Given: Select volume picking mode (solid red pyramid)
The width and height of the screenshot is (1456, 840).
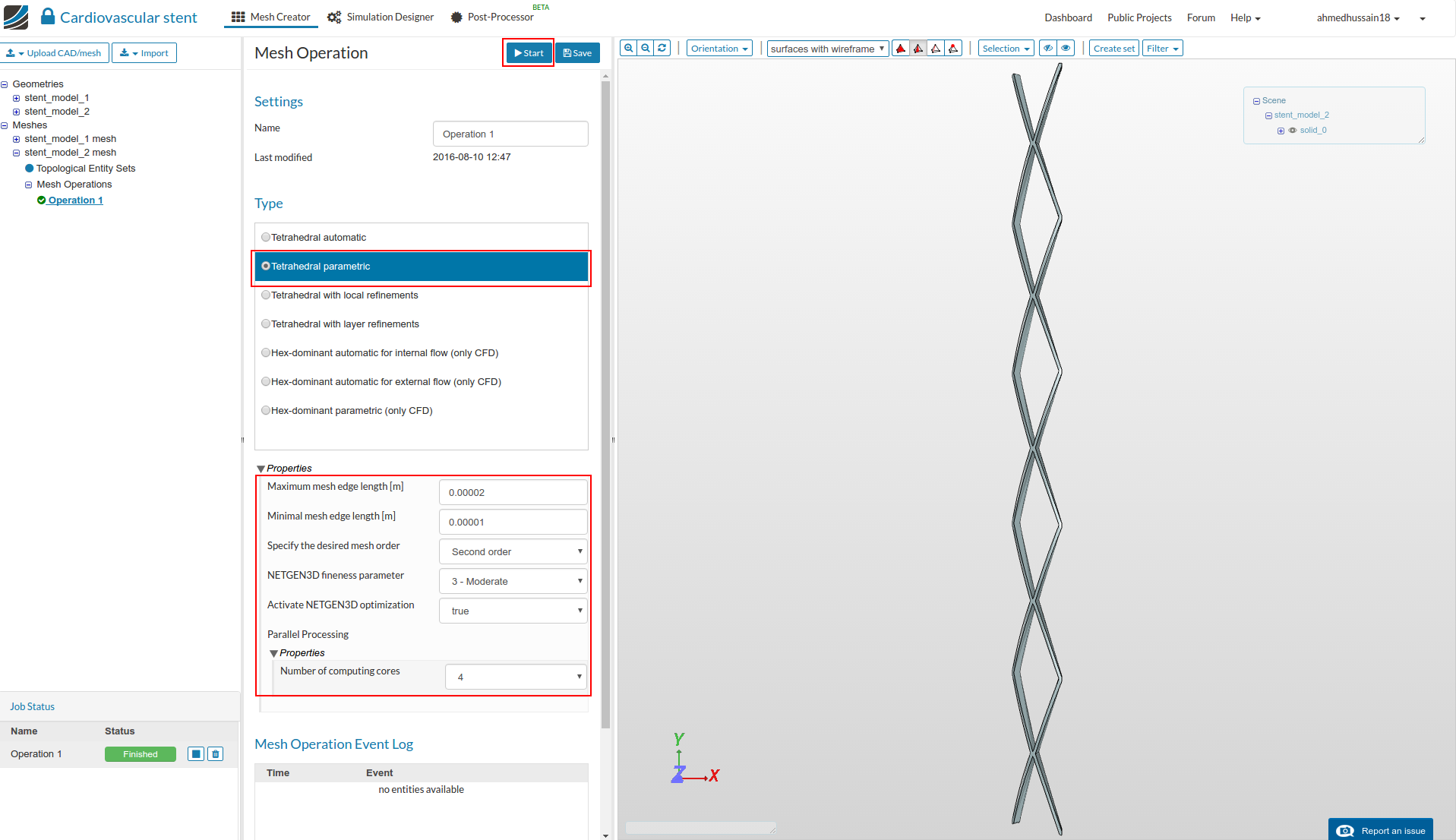Looking at the screenshot, I should (901, 49).
